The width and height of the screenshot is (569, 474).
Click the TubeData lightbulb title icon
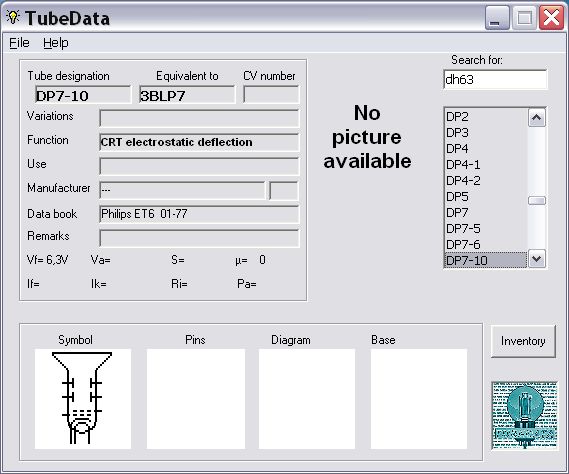click(13, 17)
